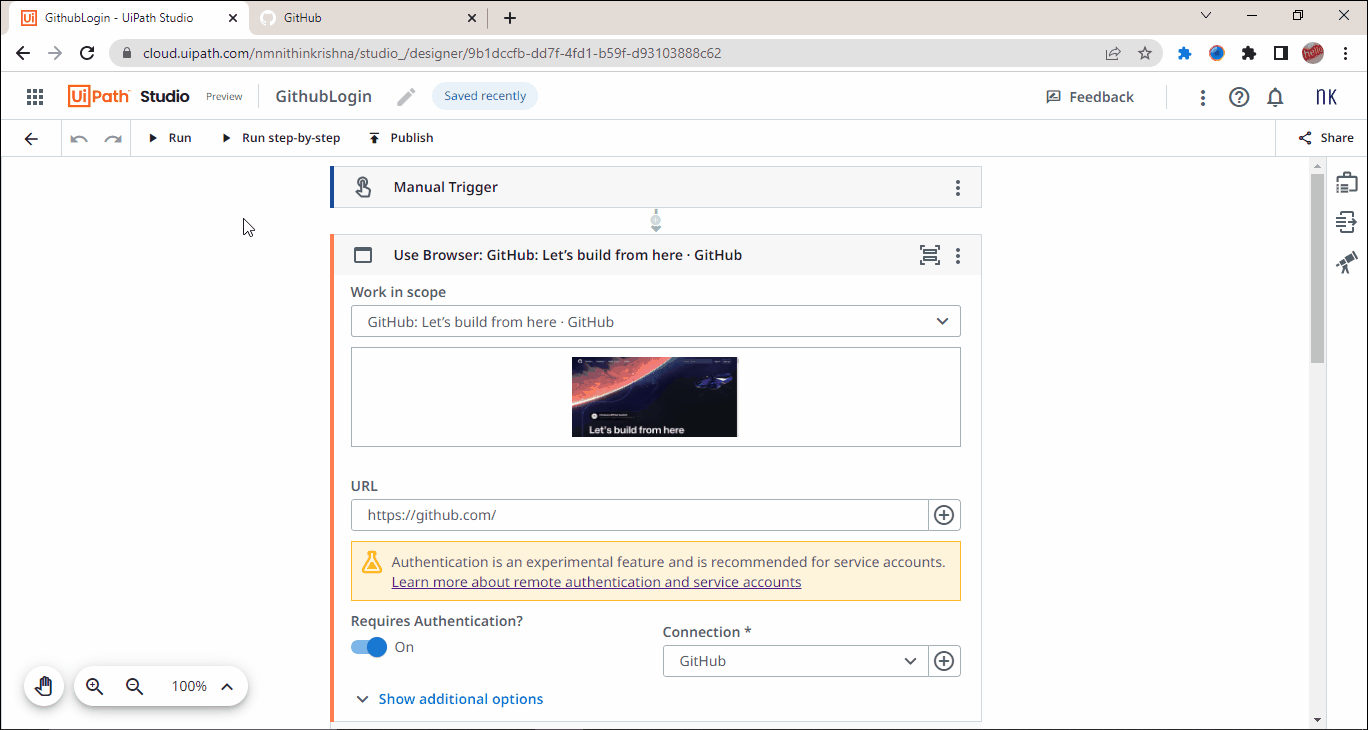This screenshot has width=1368, height=730.
Task: Click the Use Browser window icon
Action: 363,255
